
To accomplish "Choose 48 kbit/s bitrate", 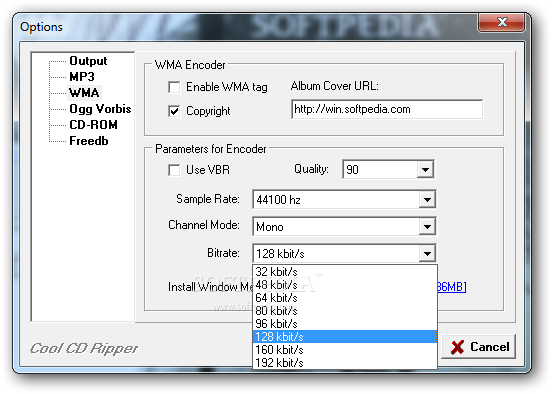I will (345, 285).
